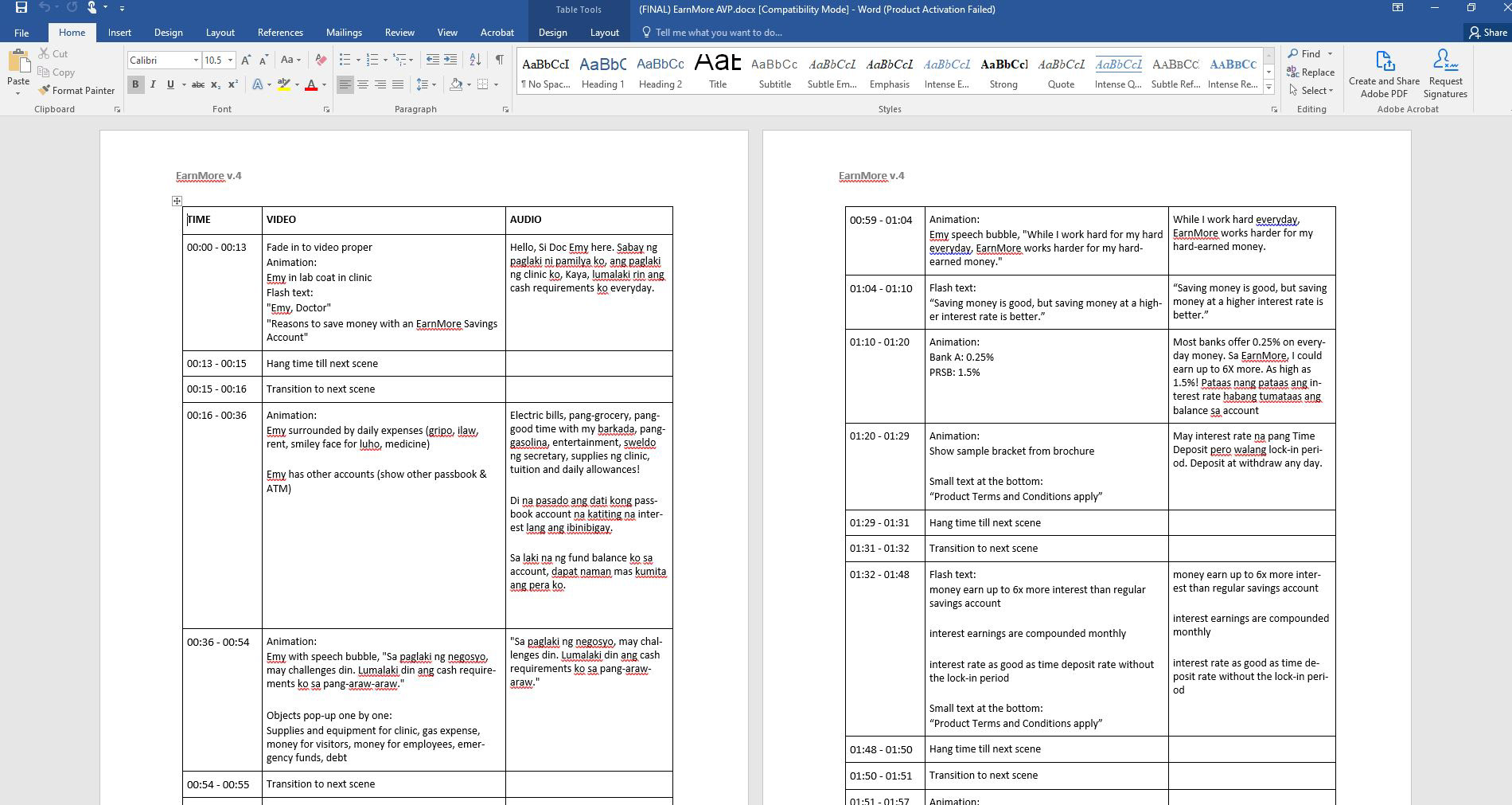Expand numbering list dropdown arrow
Image resolution: width=1512 pixels, height=805 pixels.
pos(385,60)
